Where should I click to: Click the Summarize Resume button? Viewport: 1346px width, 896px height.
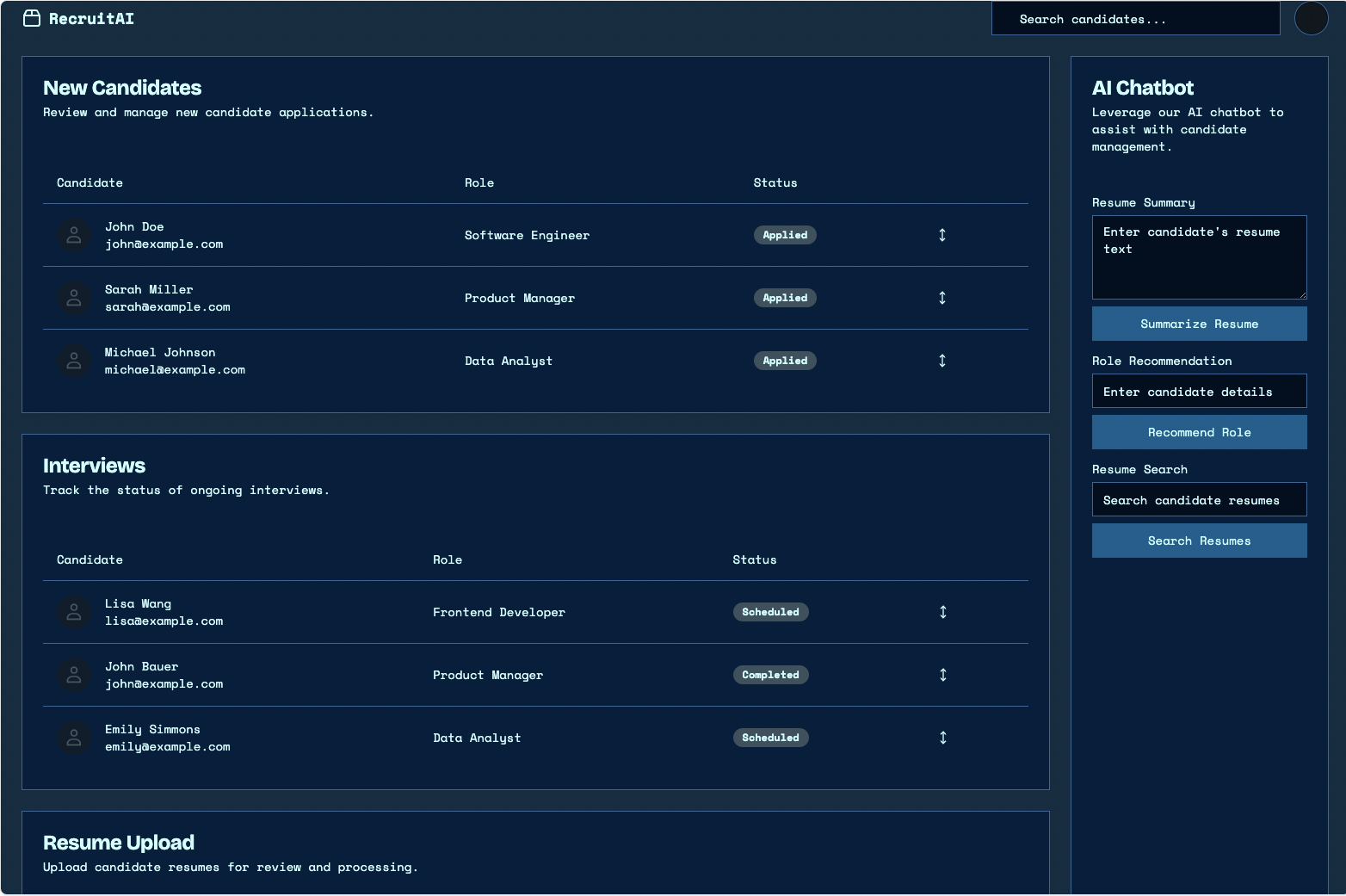[1199, 324]
